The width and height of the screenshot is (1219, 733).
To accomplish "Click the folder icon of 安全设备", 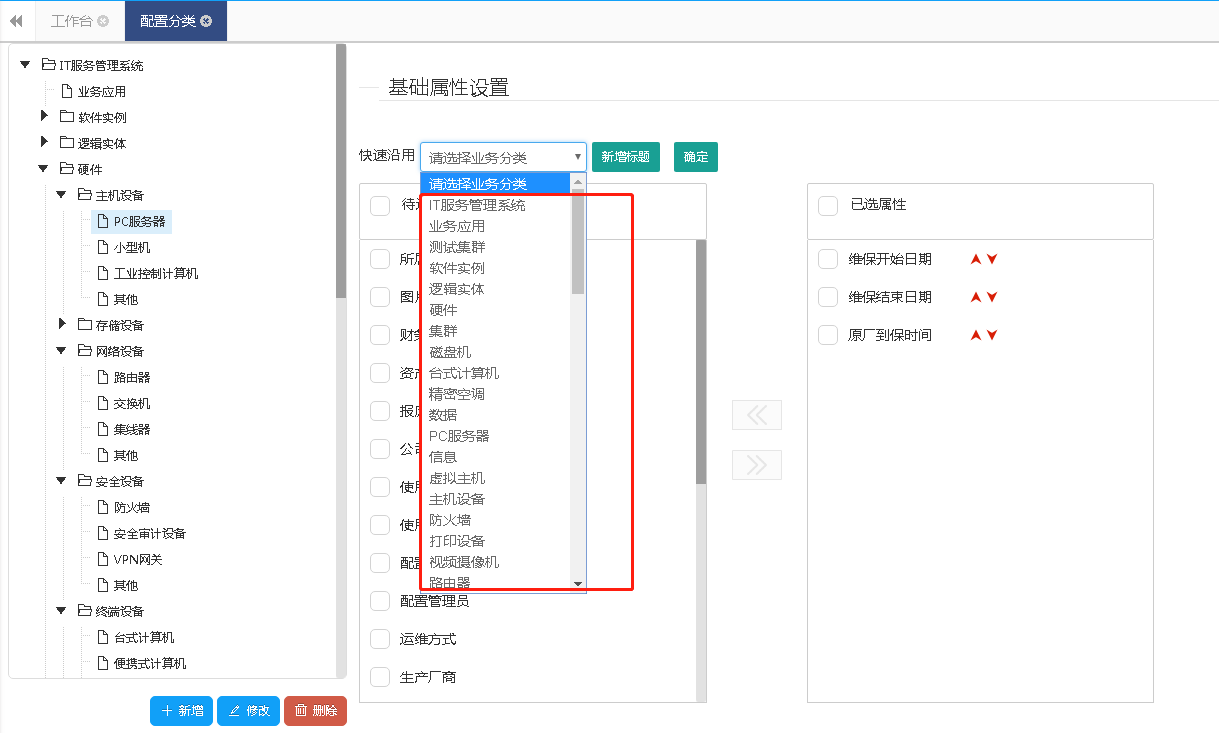I will click(x=85, y=481).
